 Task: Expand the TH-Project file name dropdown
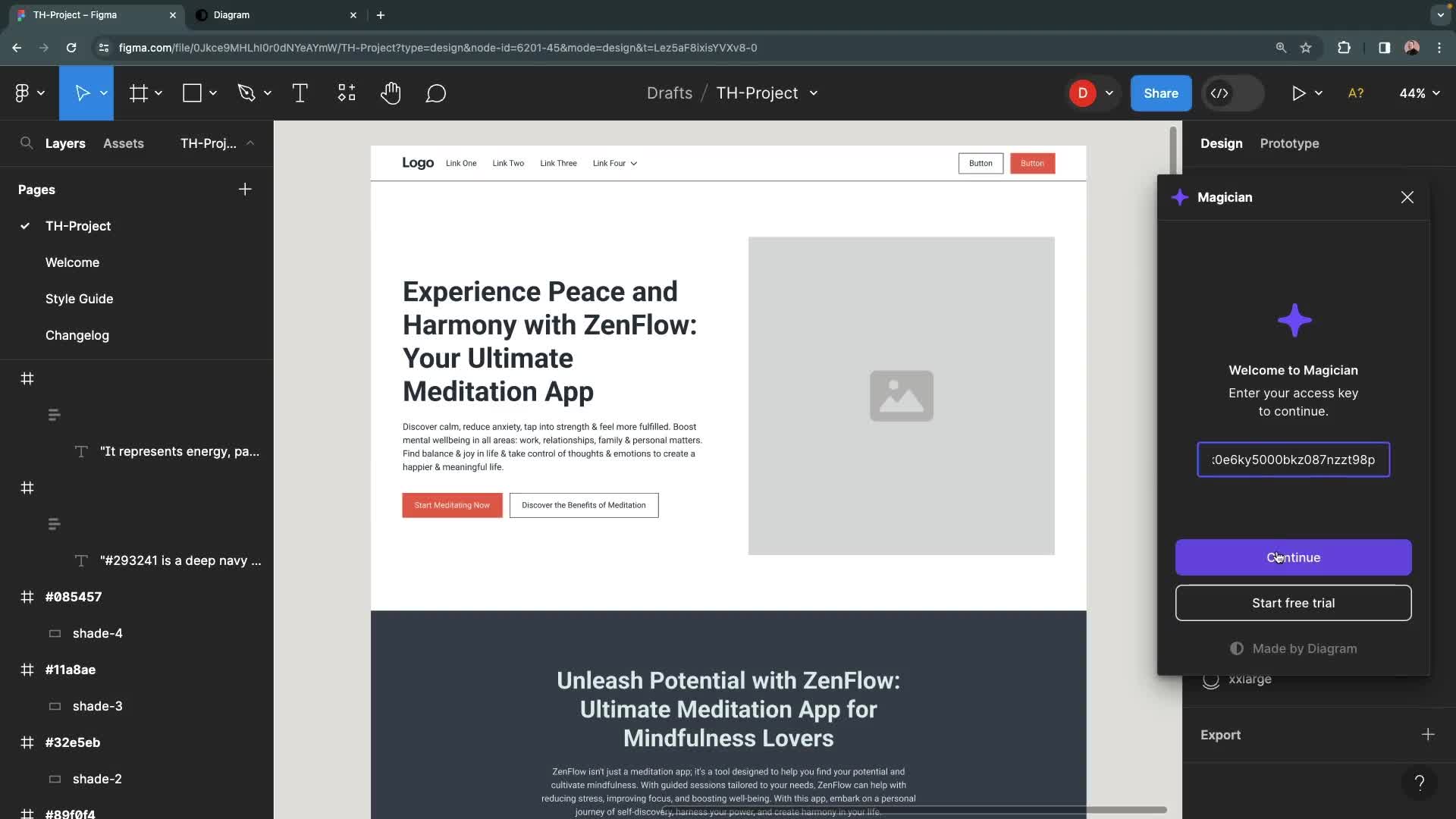(813, 93)
